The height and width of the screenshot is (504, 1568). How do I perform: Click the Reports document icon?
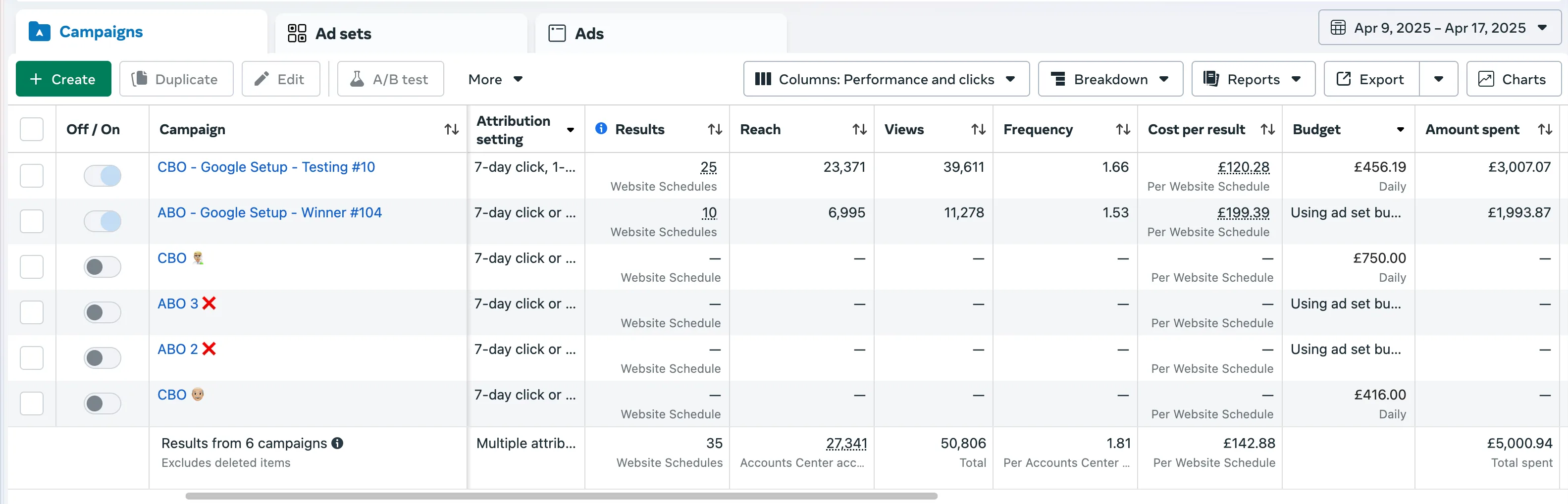click(1211, 79)
